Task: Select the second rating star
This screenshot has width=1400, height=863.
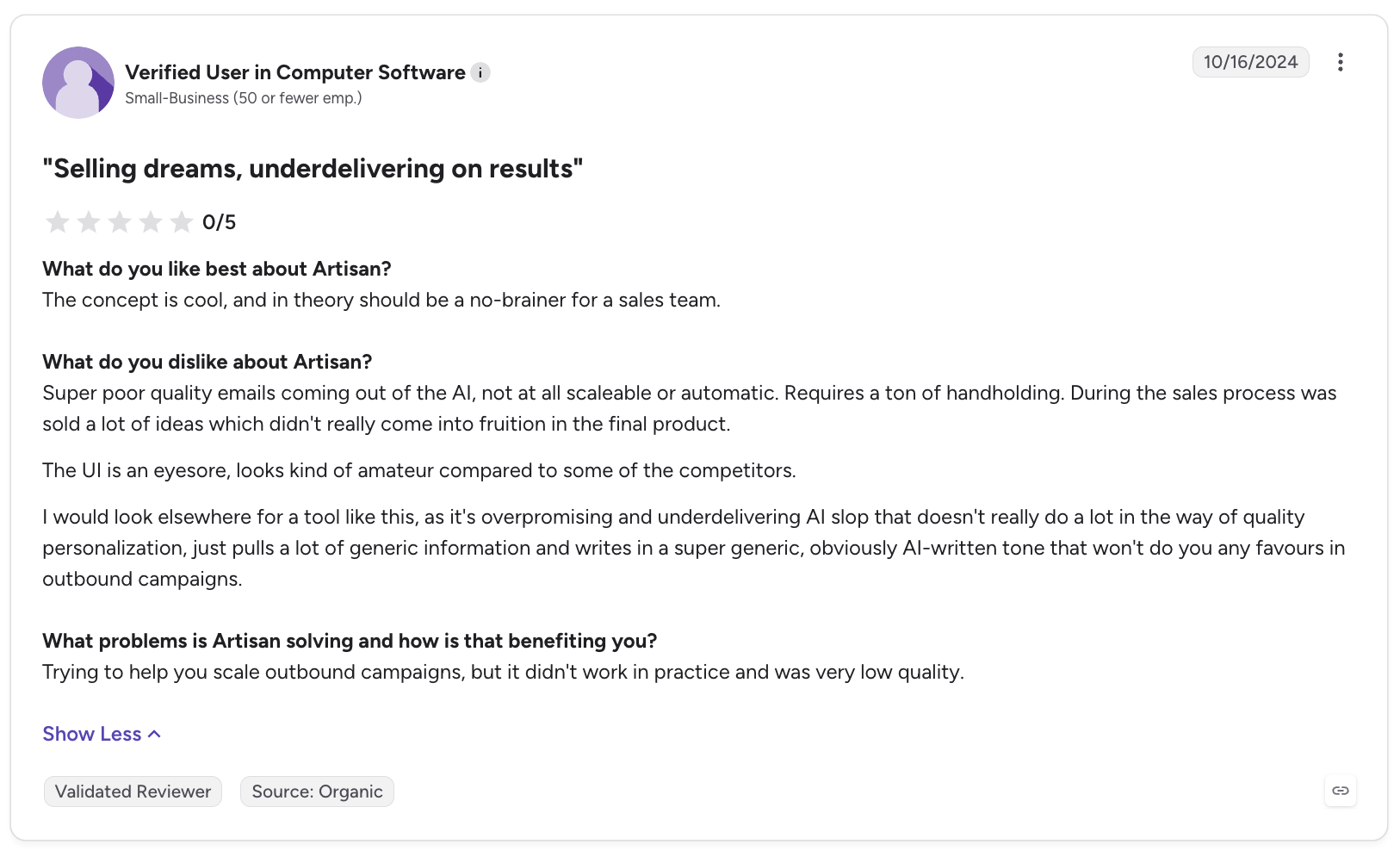Action: click(x=89, y=222)
